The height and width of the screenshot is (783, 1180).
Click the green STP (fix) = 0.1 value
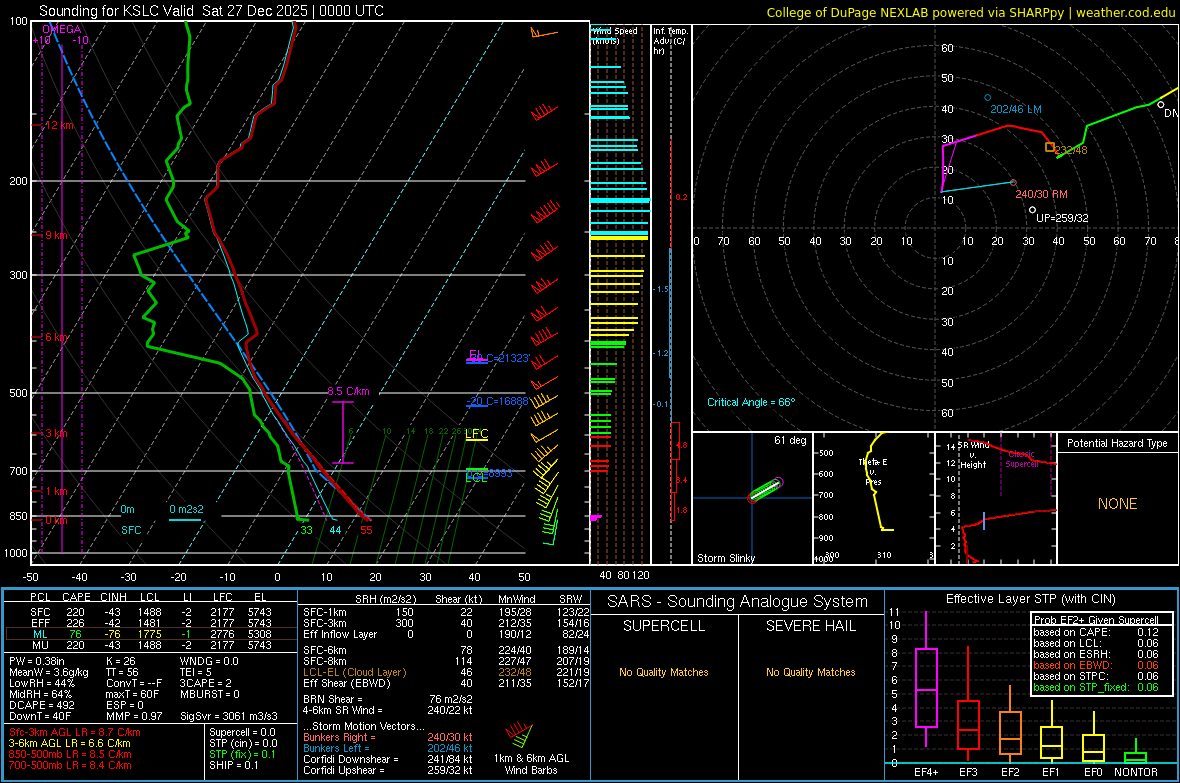pyautogui.click(x=242, y=754)
